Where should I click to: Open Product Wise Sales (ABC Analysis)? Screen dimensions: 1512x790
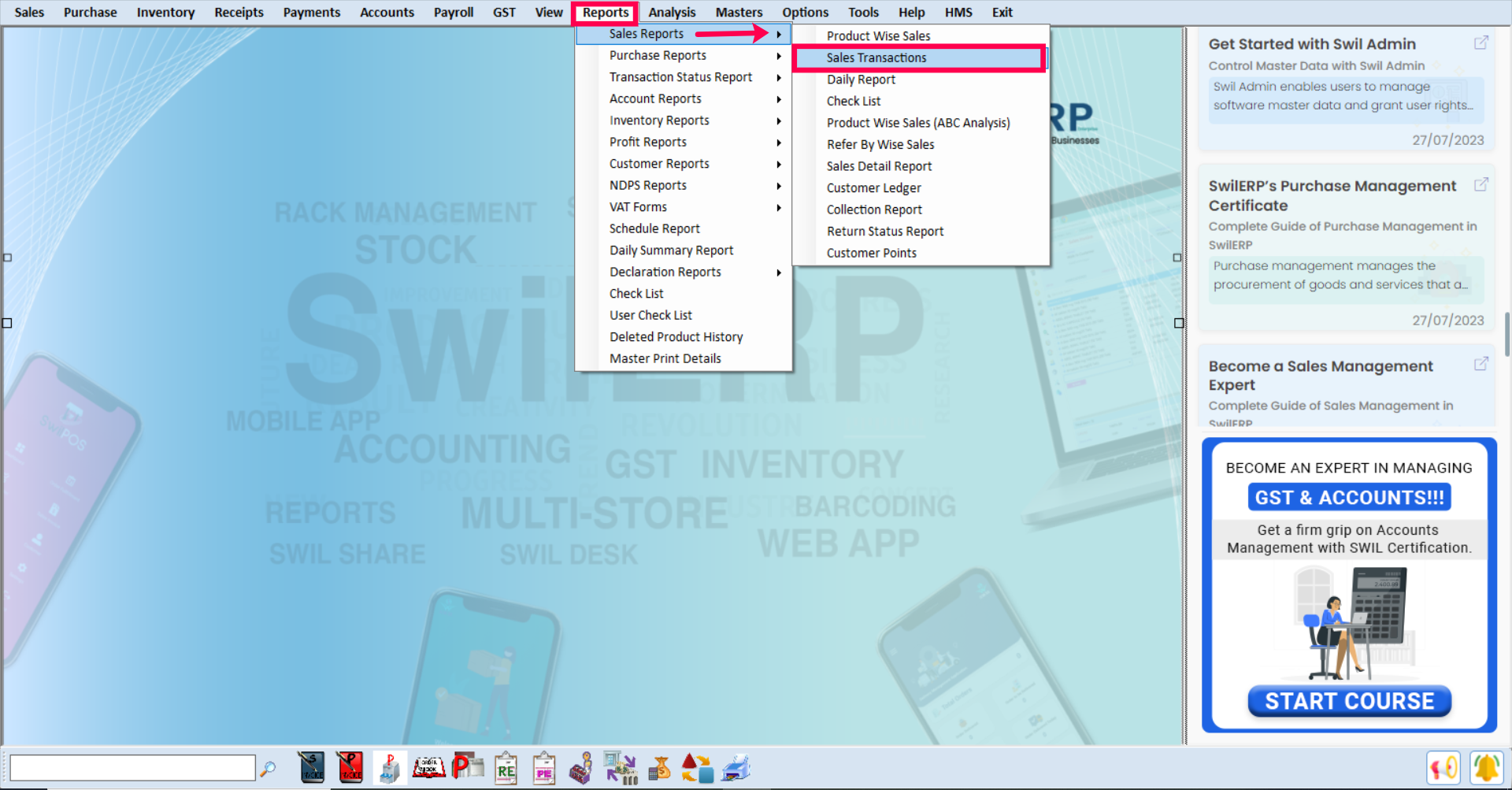tap(920, 123)
